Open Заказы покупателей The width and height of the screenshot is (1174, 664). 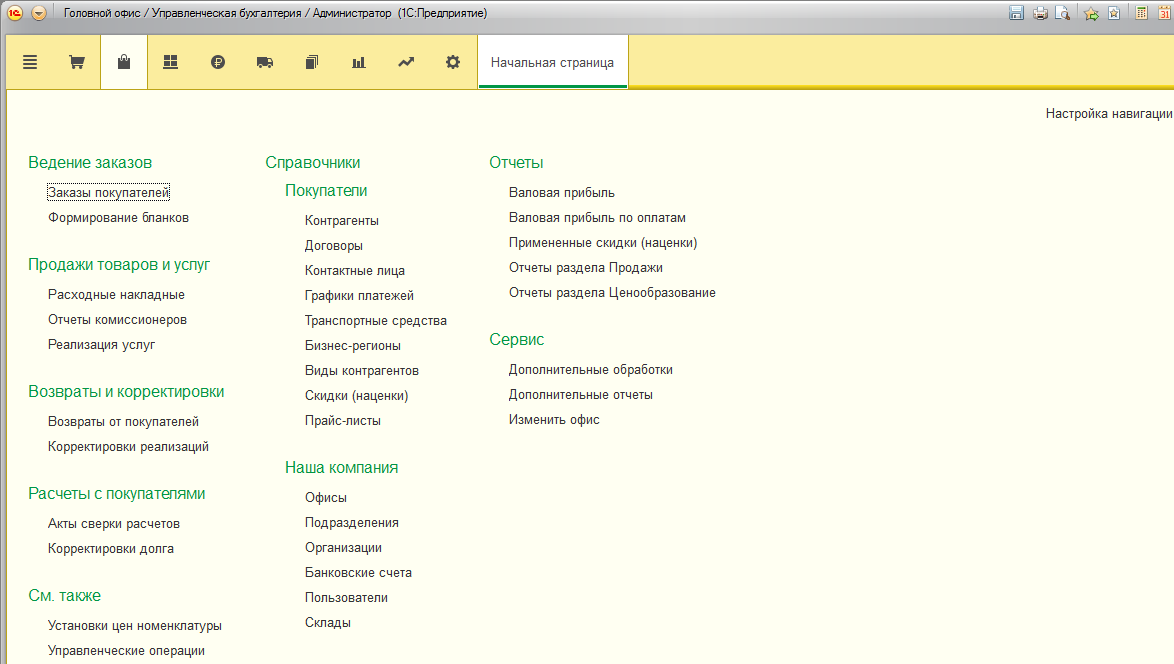(x=109, y=192)
